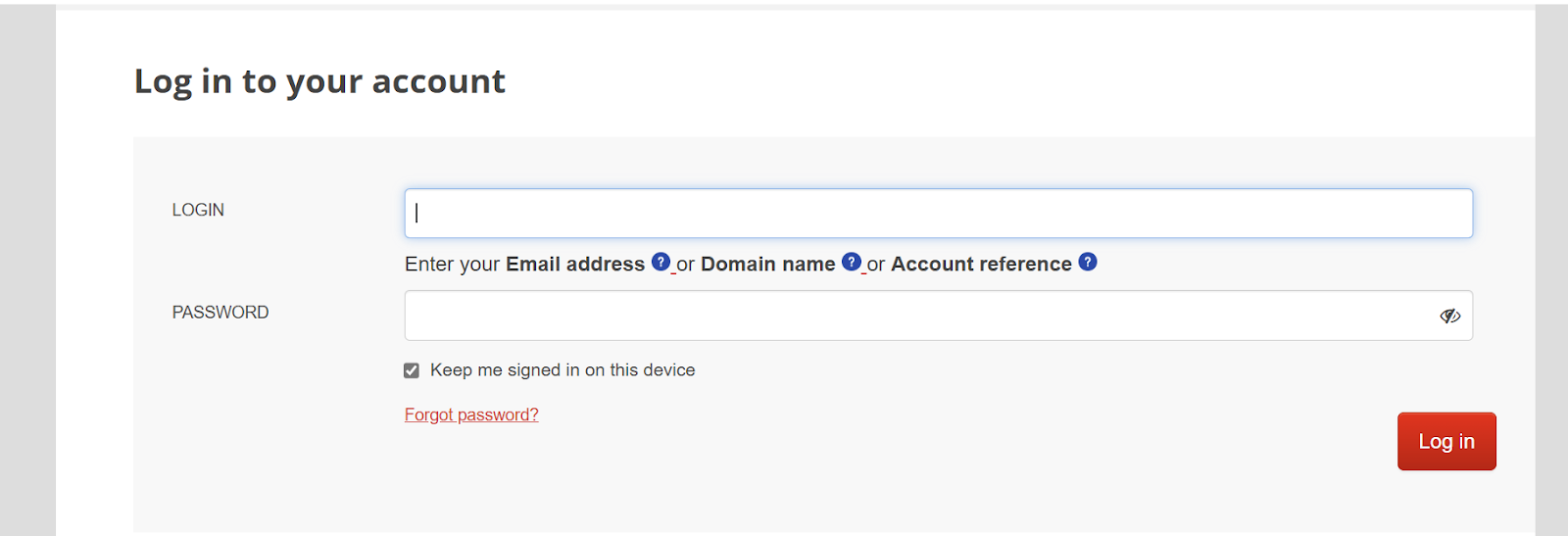Open the Account reference help icon

coord(1087,262)
